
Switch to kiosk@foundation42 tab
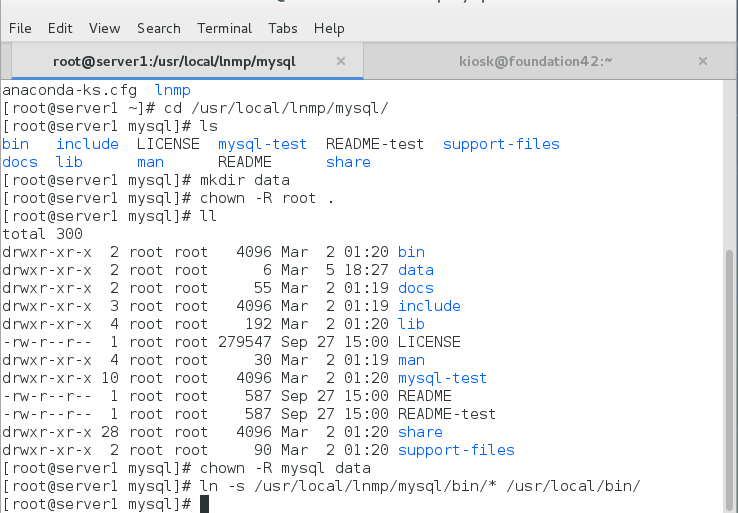536,61
